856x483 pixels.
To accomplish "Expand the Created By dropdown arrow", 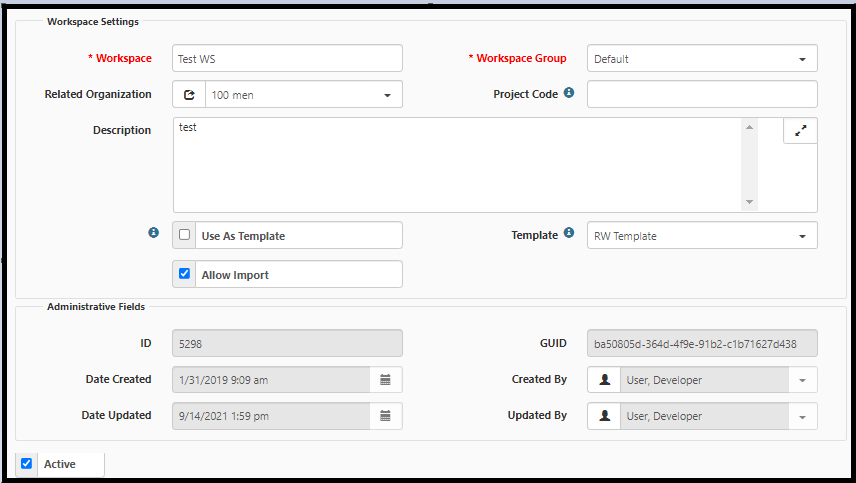I will pos(802,380).
